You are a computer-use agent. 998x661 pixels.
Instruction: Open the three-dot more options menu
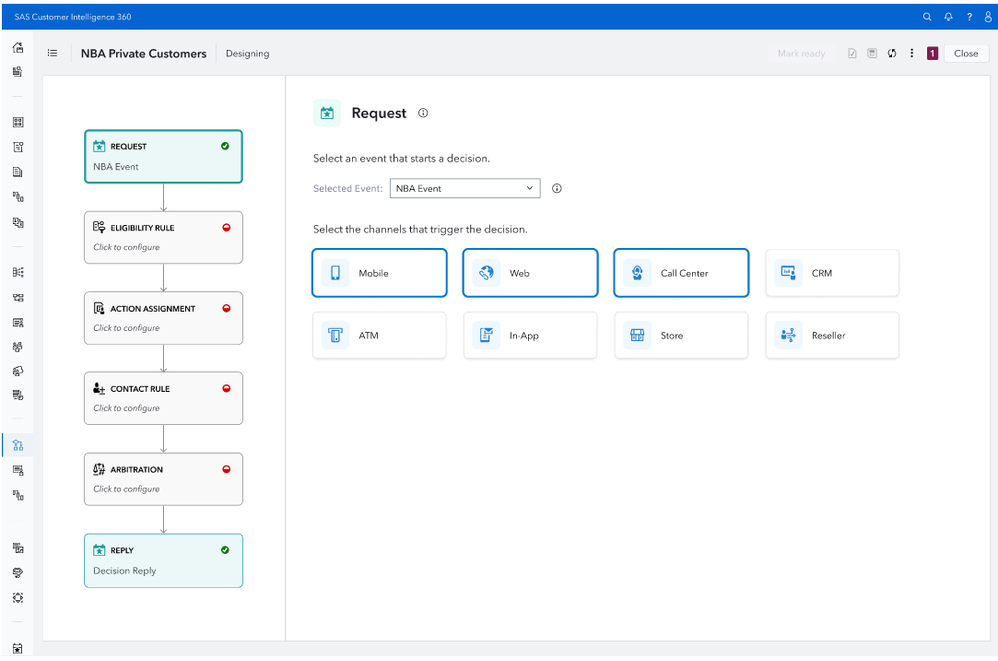pos(911,53)
